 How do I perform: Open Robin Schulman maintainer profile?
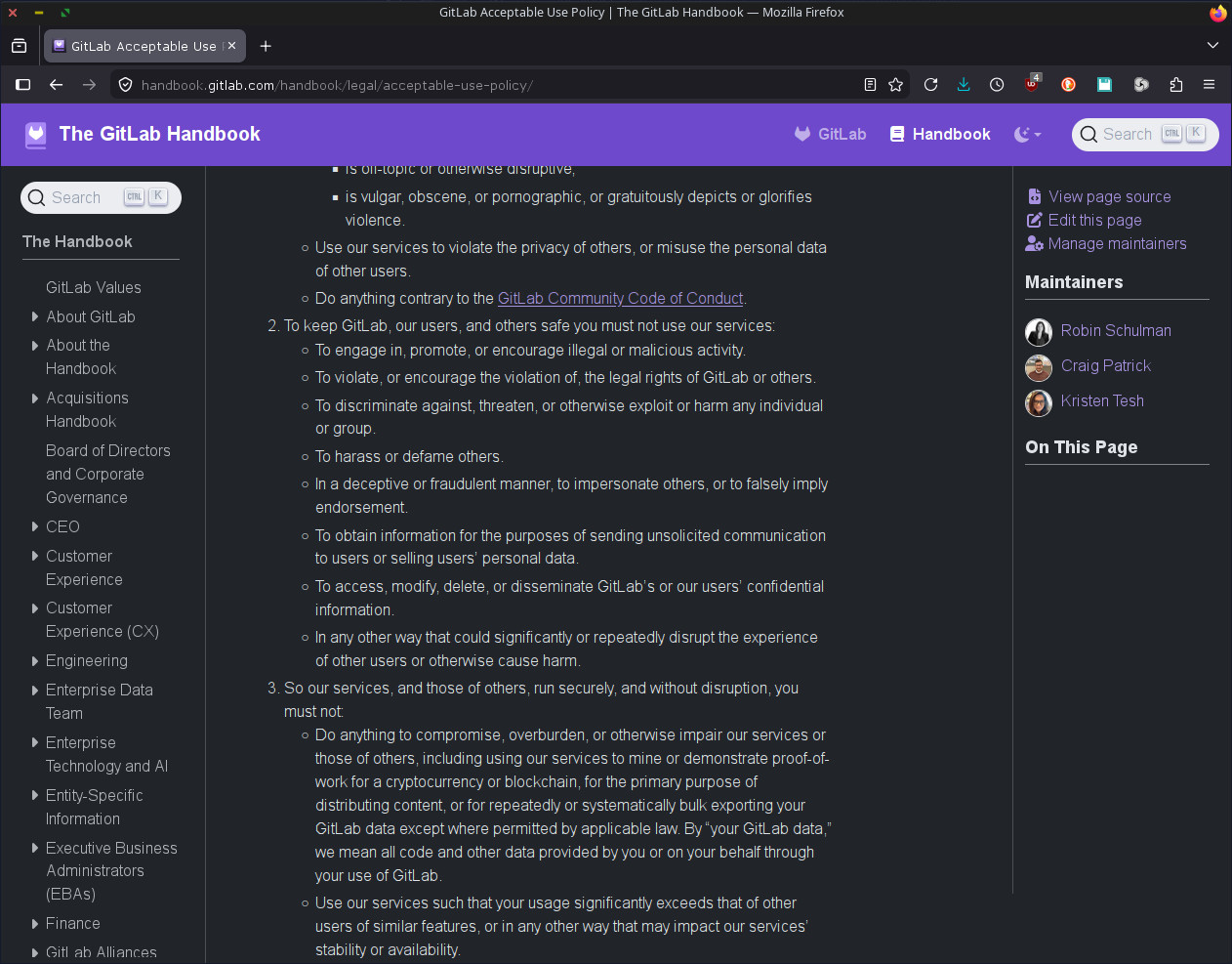coord(1116,330)
